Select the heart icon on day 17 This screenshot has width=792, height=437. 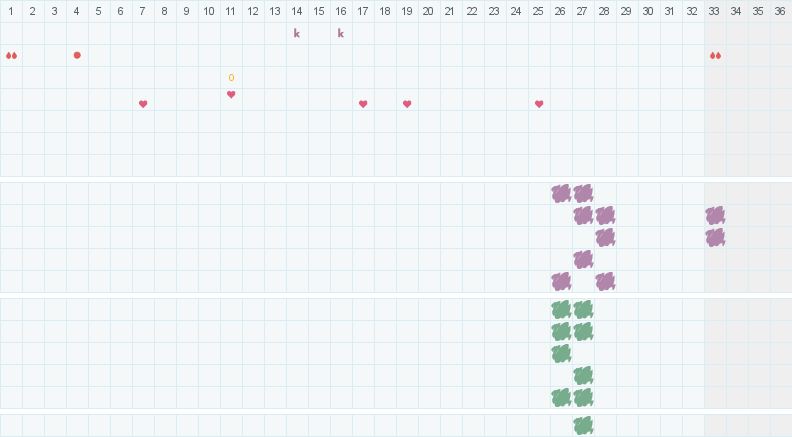(363, 104)
